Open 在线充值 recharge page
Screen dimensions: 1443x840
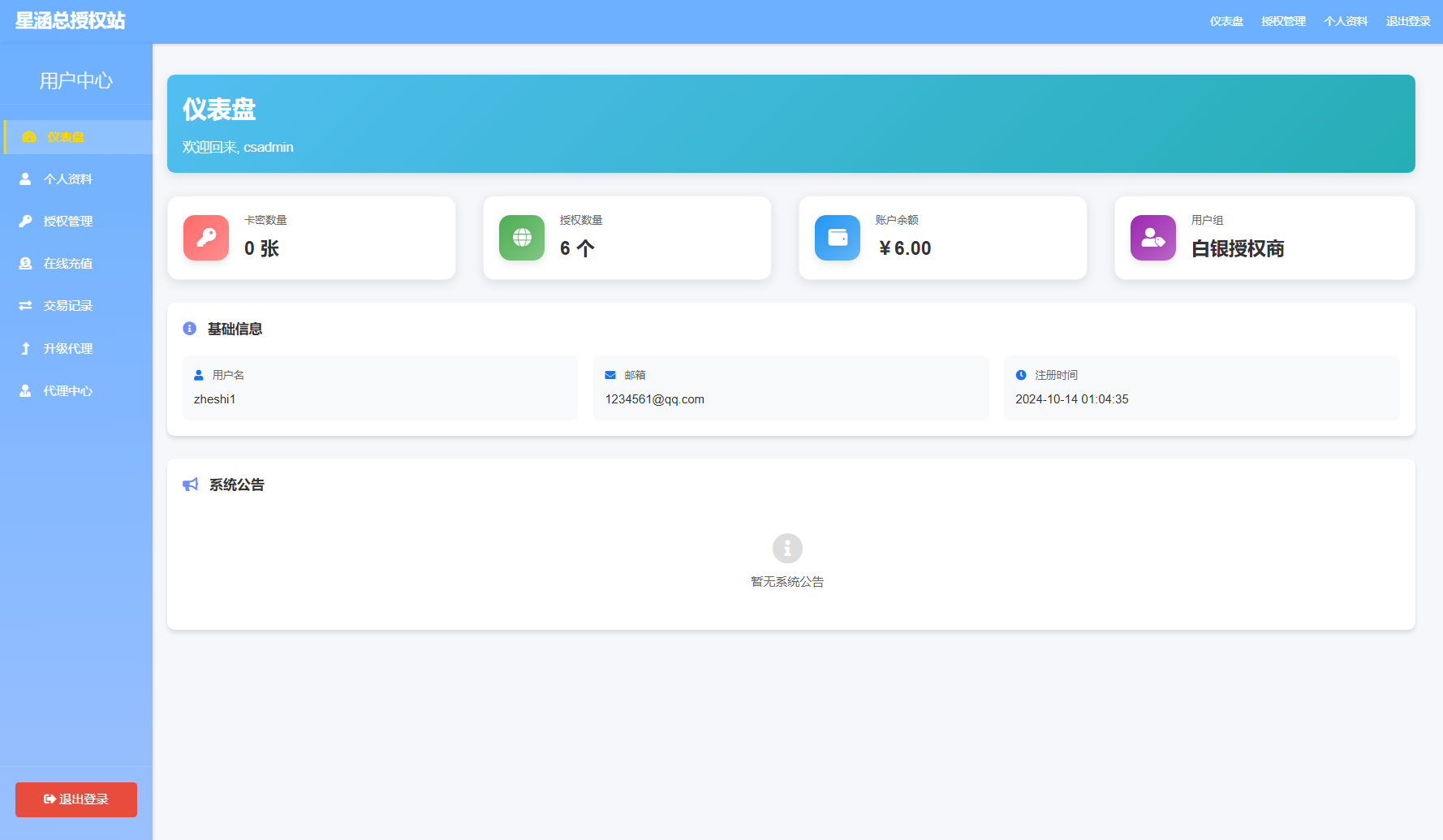tap(67, 264)
